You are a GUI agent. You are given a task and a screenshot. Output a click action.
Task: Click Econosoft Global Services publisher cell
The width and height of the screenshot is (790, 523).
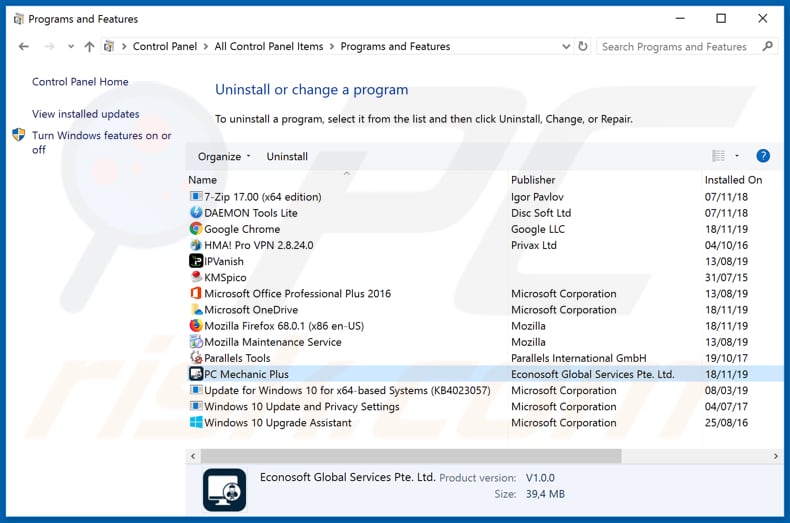592,374
